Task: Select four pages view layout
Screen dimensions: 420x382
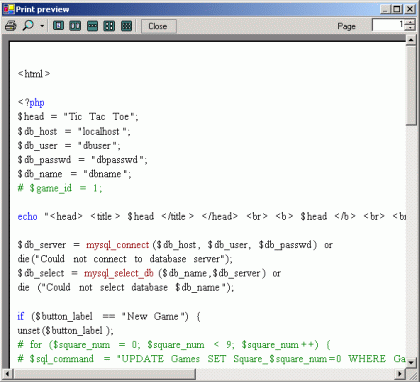Action: [109, 26]
